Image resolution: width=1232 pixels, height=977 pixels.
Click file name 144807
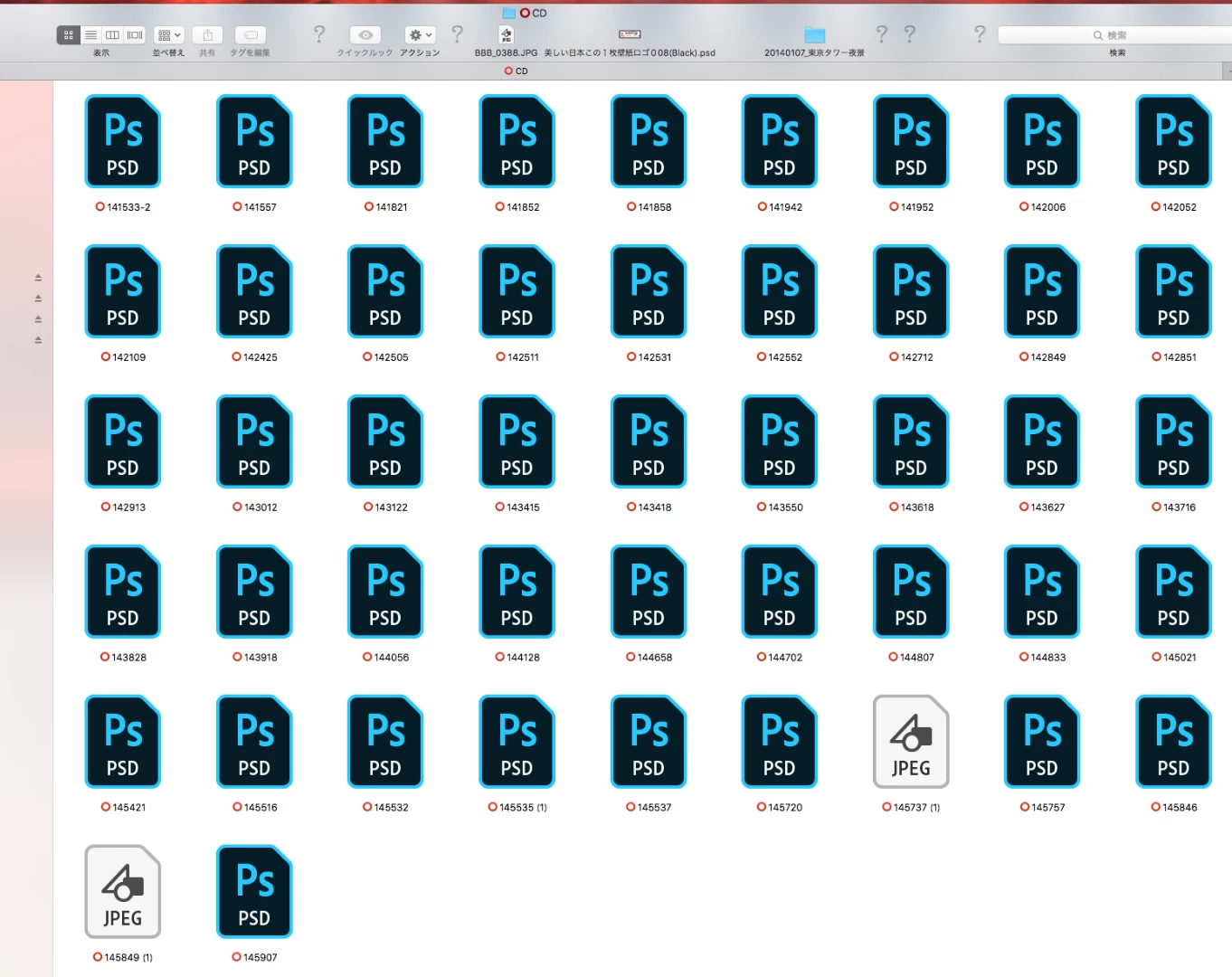[x=917, y=658]
